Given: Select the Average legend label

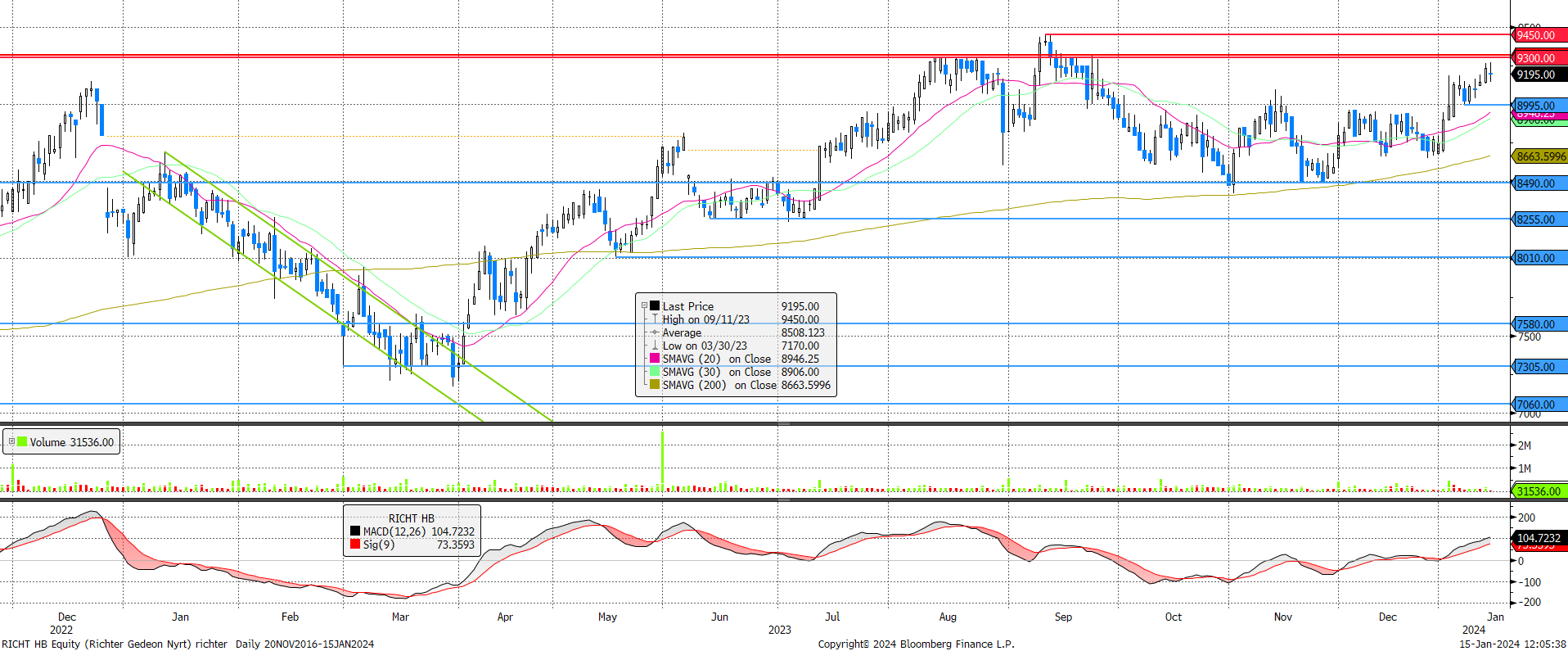Looking at the screenshot, I should pyautogui.click(x=682, y=332).
